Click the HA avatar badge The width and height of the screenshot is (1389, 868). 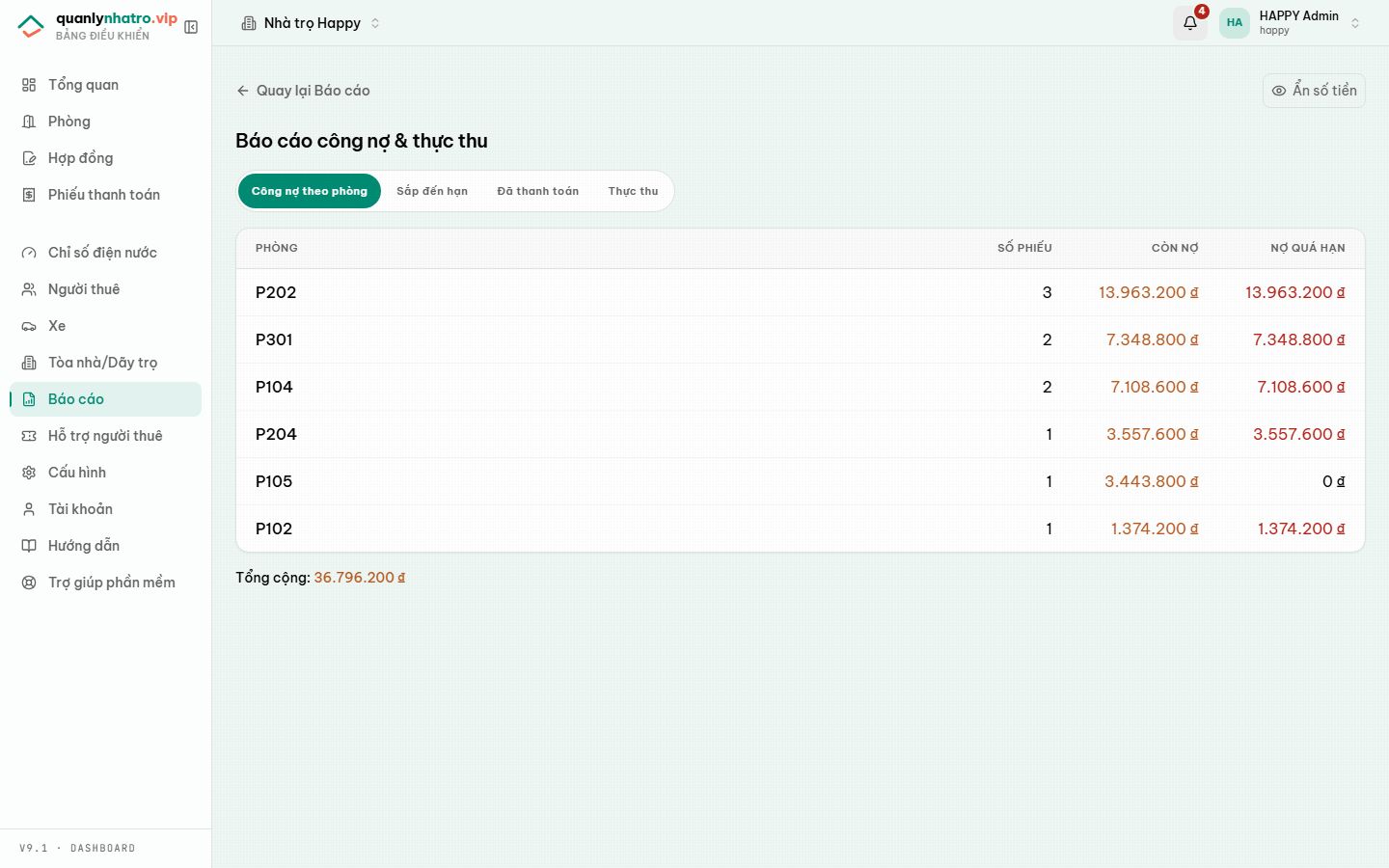(1235, 23)
